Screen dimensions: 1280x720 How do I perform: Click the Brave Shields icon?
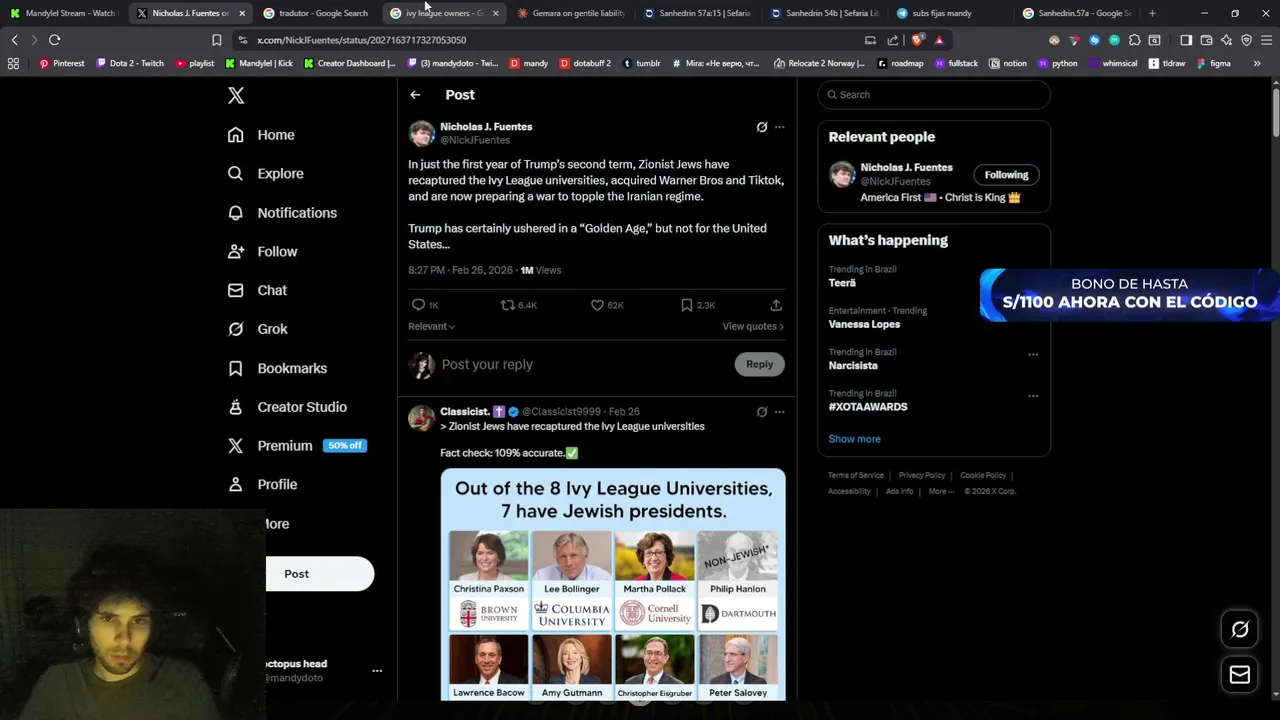[x=918, y=40]
